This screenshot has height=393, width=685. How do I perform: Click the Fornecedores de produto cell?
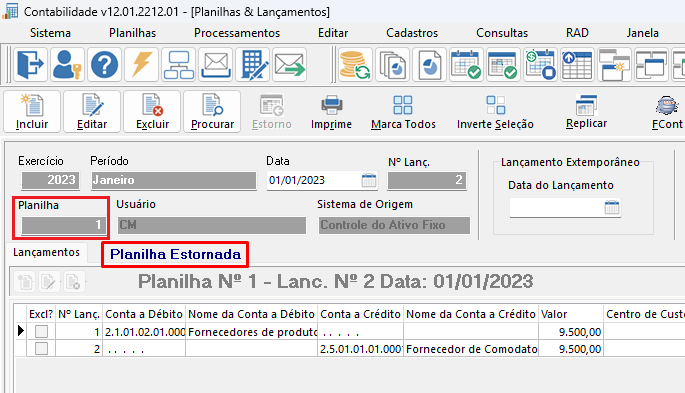(x=252, y=332)
